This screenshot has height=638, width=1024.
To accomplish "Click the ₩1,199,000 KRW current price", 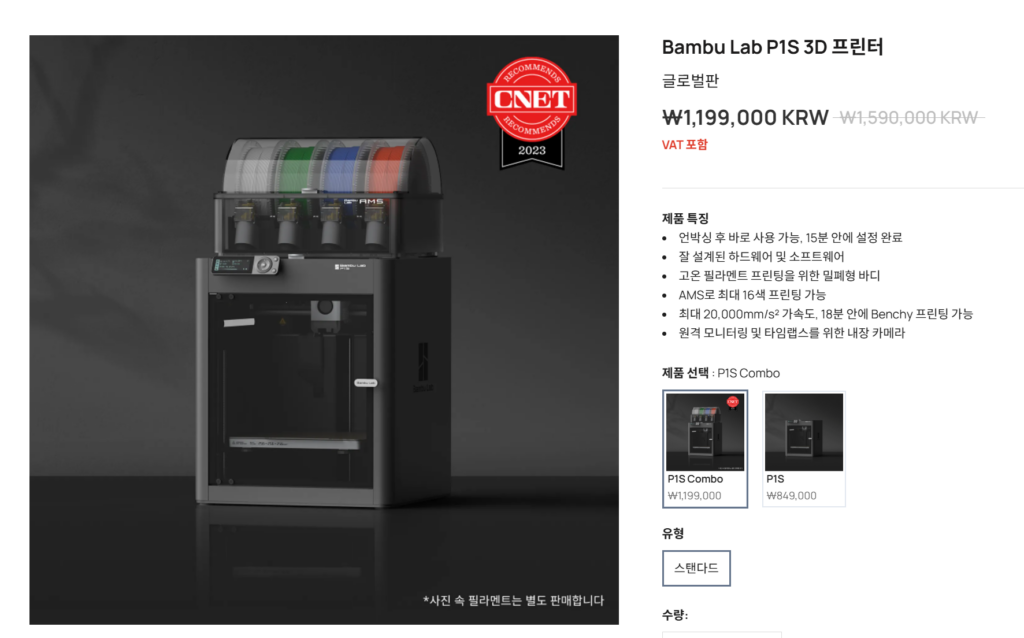I will [x=745, y=118].
